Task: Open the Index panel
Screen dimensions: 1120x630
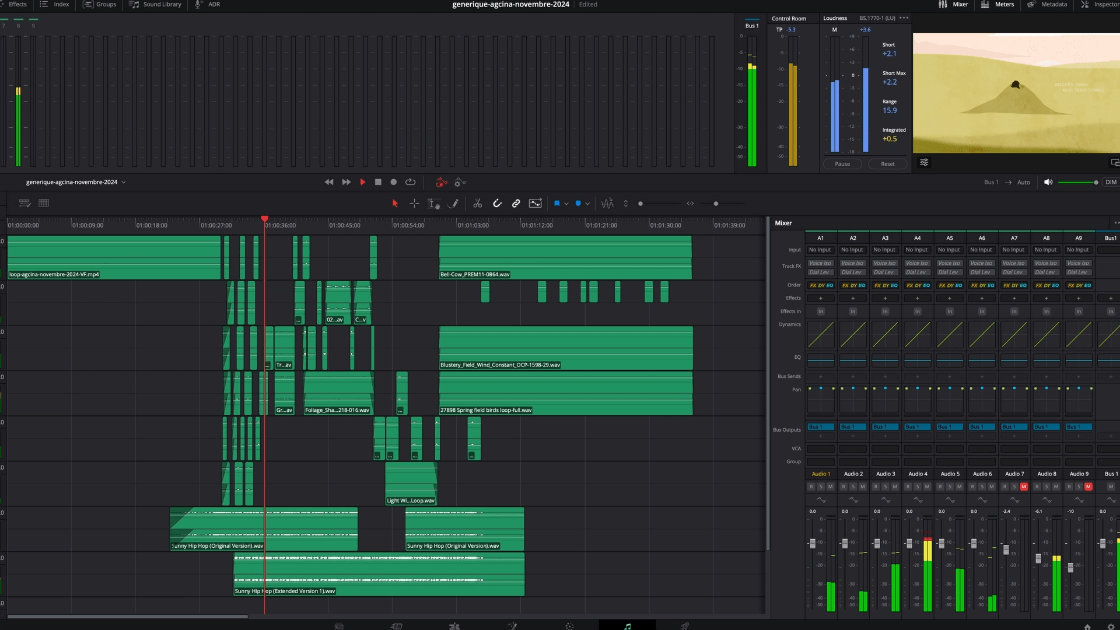Action: tap(56, 4)
